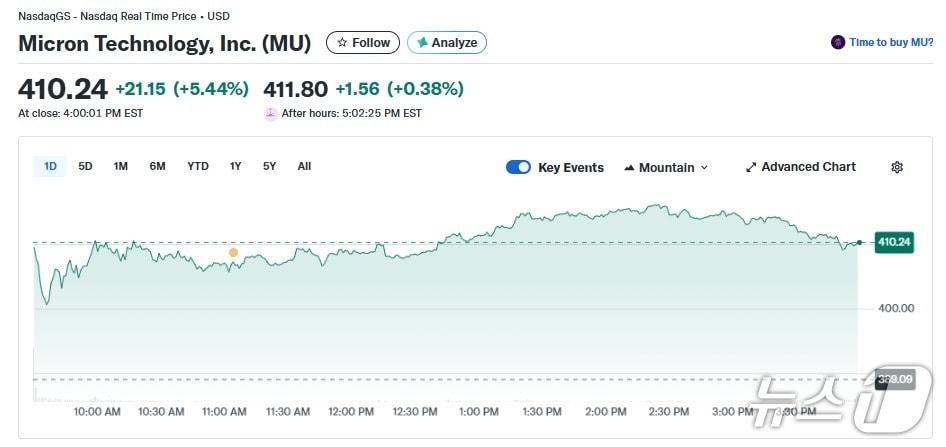Switch chart to YTD range
This screenshot has height=447, width=946.
[198, 167]
